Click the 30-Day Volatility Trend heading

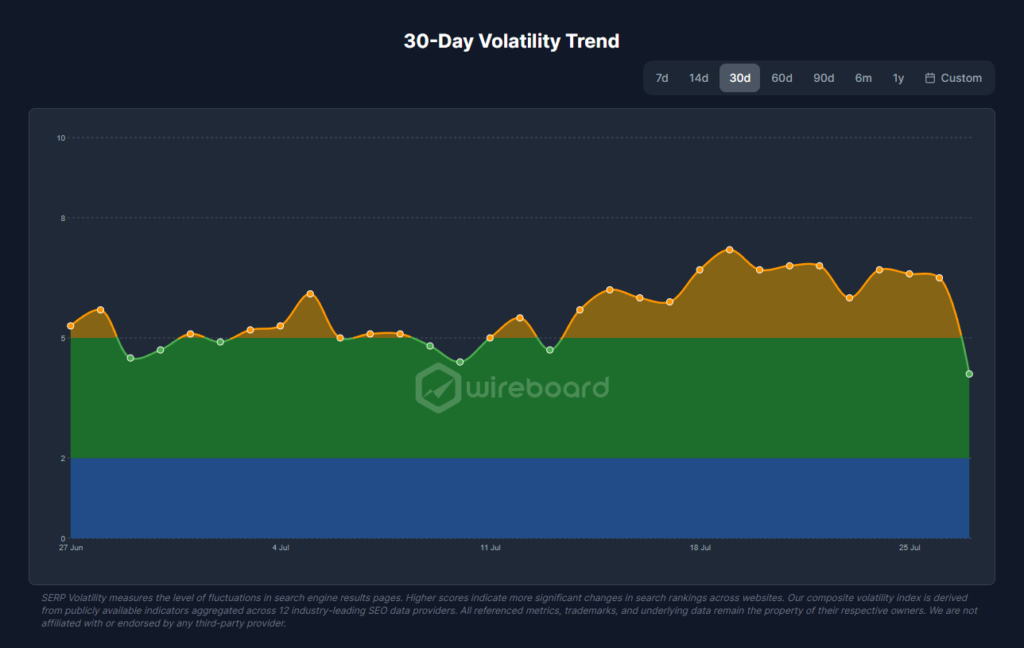pos(511,41)
